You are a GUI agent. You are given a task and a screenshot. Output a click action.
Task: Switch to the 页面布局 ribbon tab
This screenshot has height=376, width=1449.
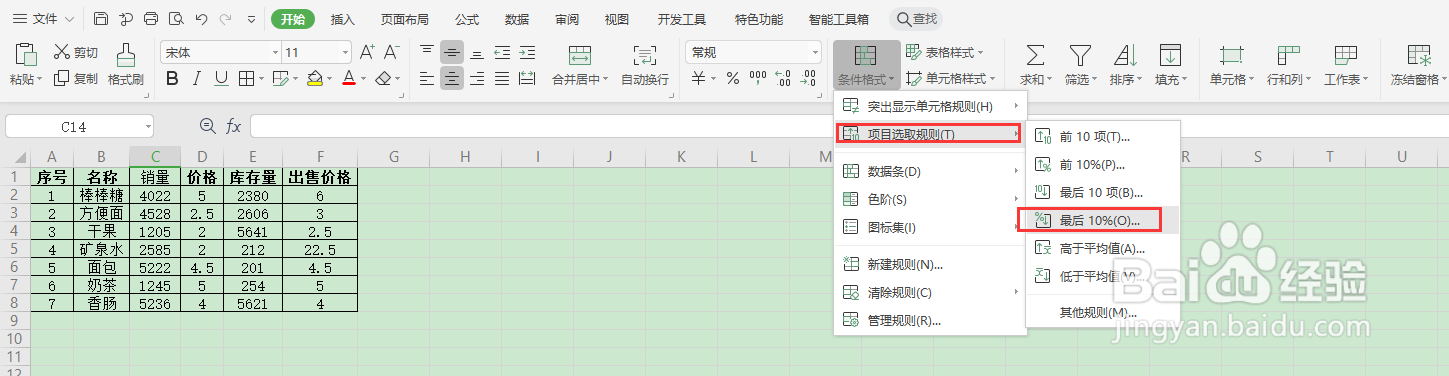coord(405,19)
